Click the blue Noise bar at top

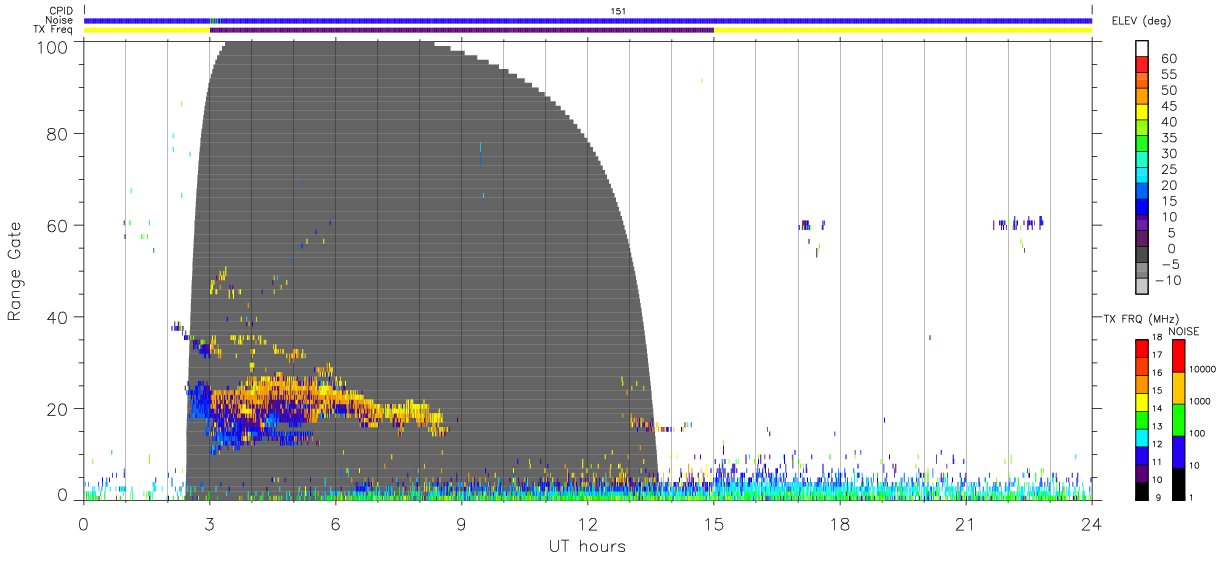tap(588, 20)
